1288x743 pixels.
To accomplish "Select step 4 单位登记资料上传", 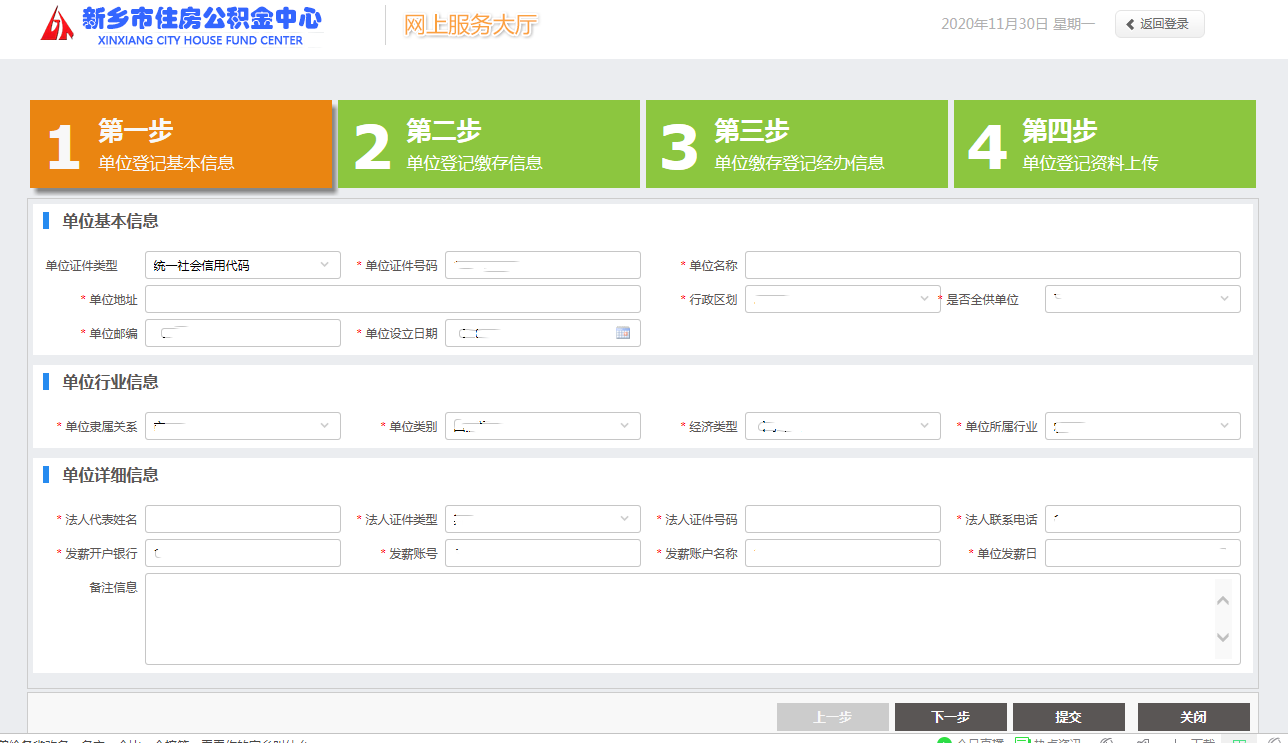I will (1105, 144).
